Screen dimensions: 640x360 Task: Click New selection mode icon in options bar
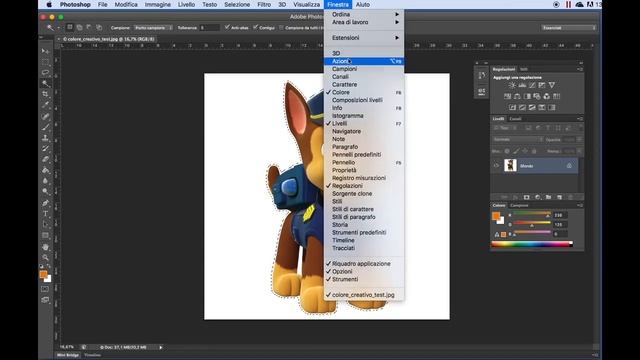click(x=70, y=27)
